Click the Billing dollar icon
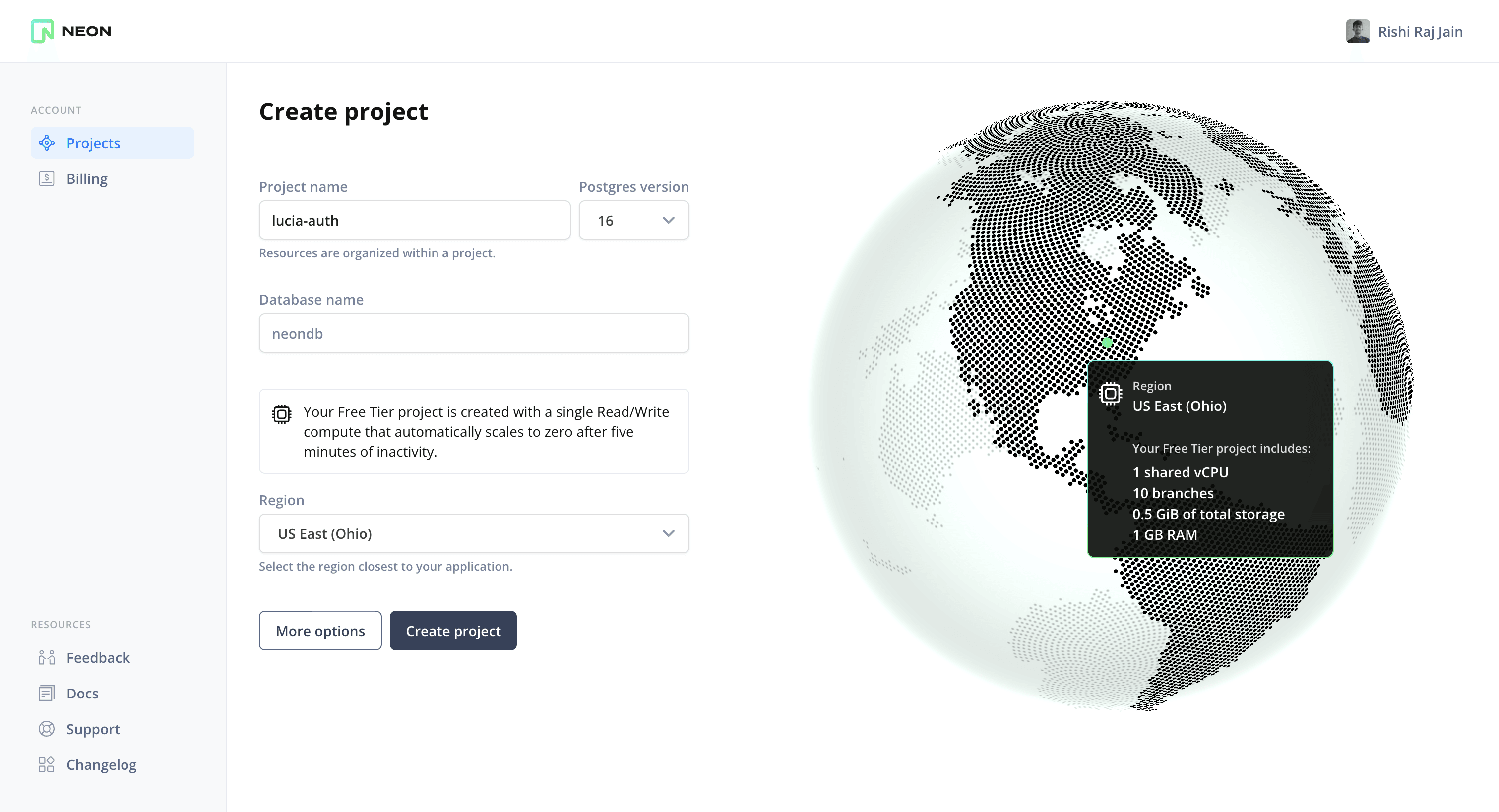The image size is (1499, 812). pyautogui.click(x=47, y=178)
